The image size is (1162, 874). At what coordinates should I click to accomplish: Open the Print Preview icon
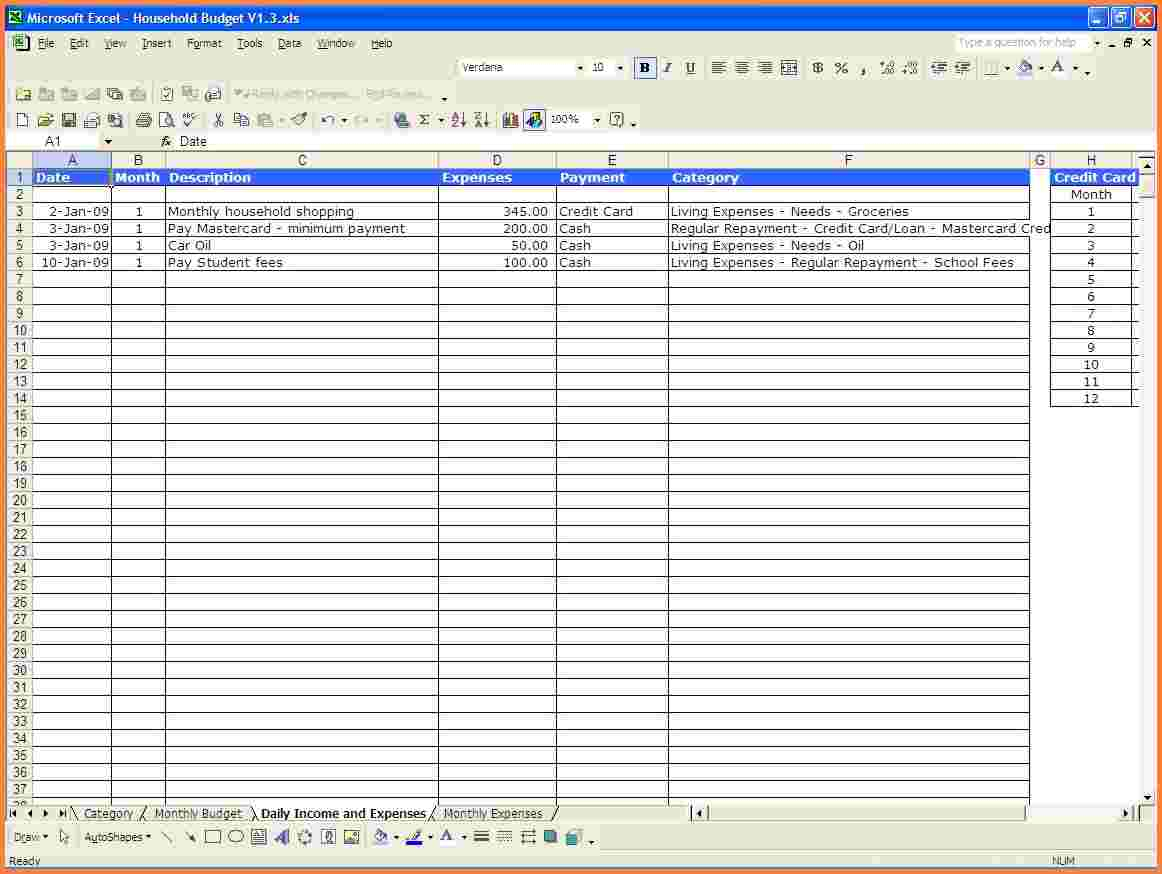tap(167, 120)
